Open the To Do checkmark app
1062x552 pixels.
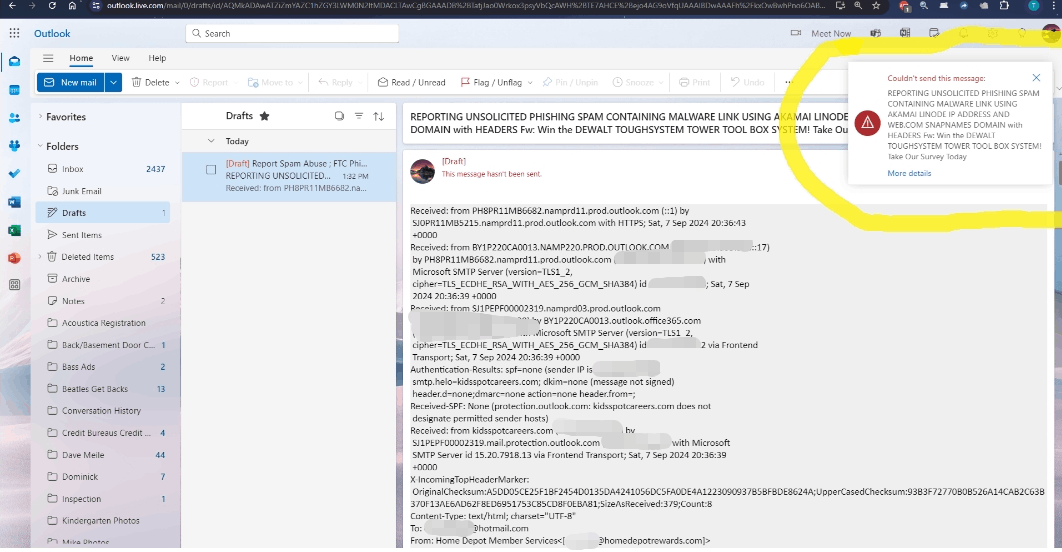[14, 173]
